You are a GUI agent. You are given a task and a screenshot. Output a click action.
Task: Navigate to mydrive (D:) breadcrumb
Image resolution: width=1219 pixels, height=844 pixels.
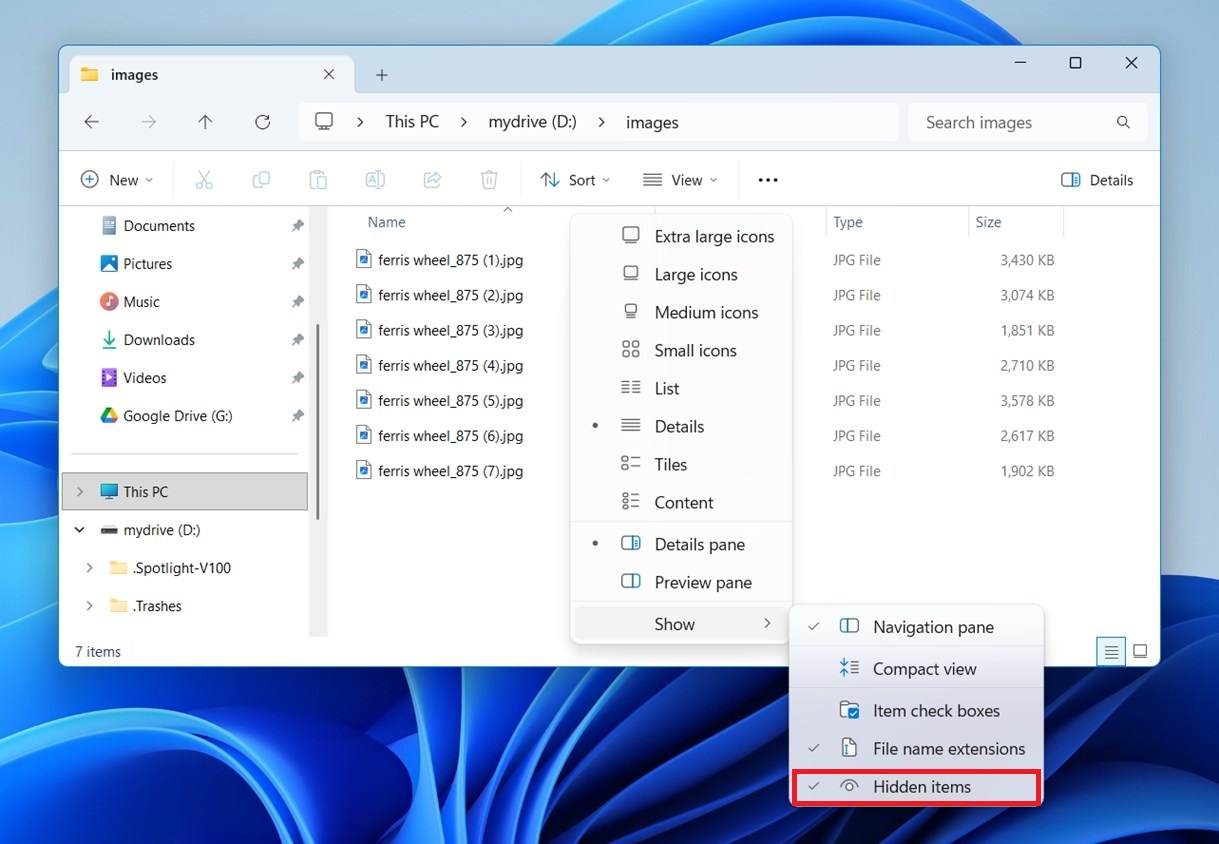[x=532, y=122]
